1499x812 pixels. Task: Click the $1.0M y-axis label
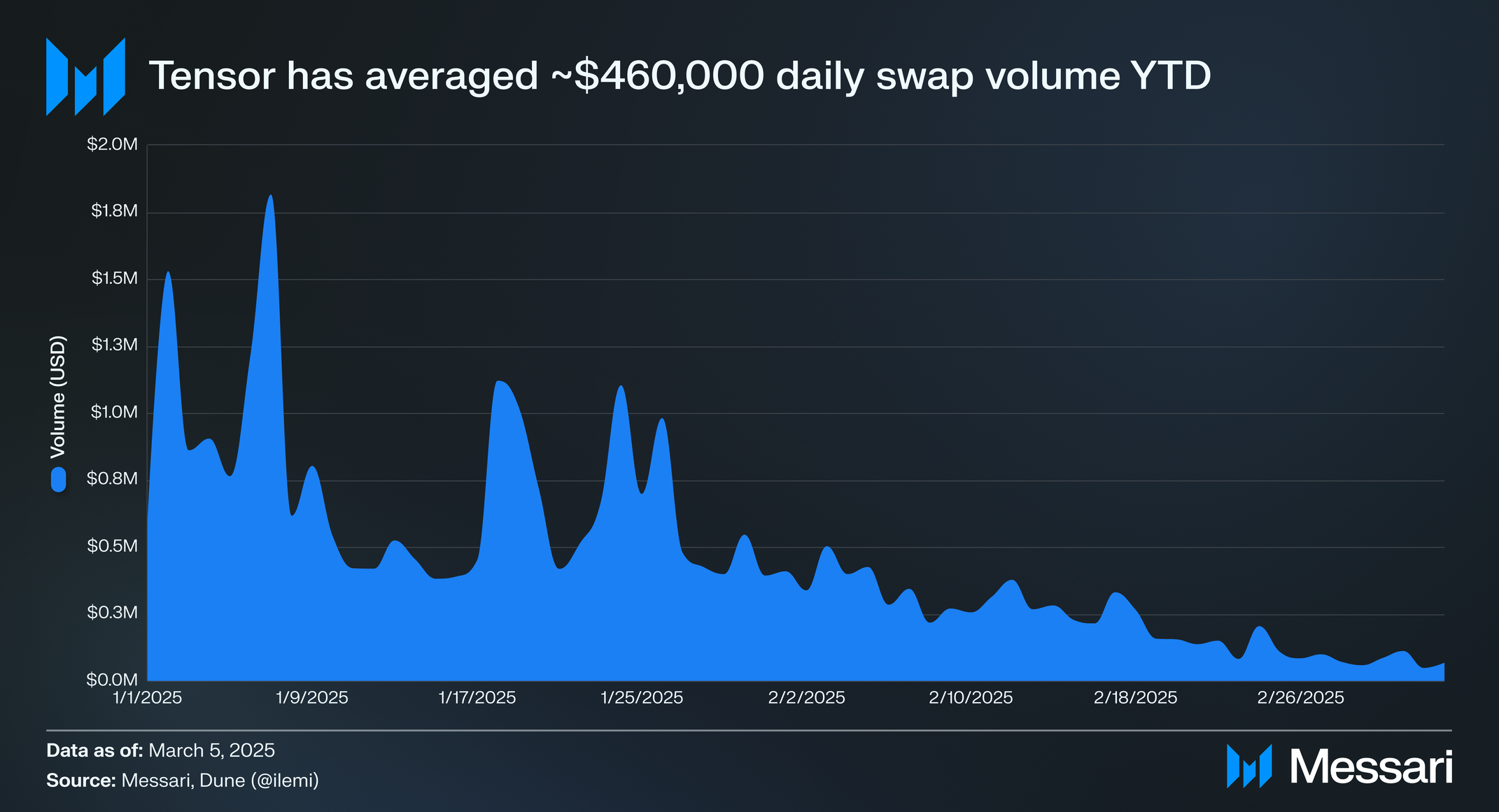(x=114, y=412)
